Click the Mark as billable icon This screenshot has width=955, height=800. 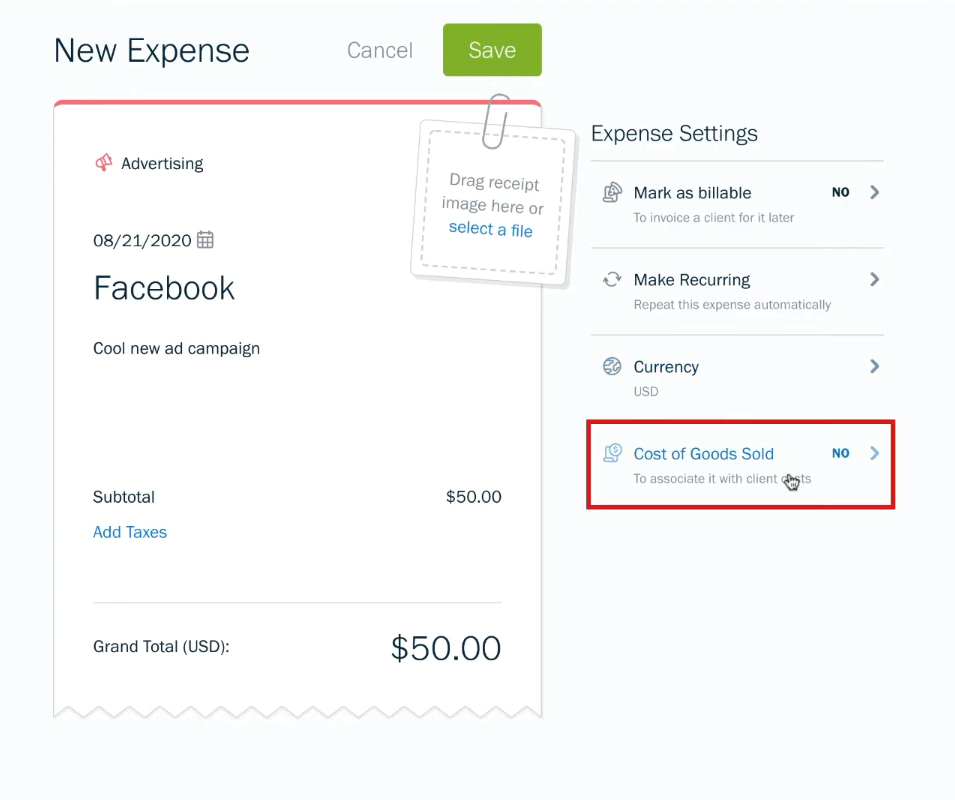pyautogui.click(x=612, y=192)
